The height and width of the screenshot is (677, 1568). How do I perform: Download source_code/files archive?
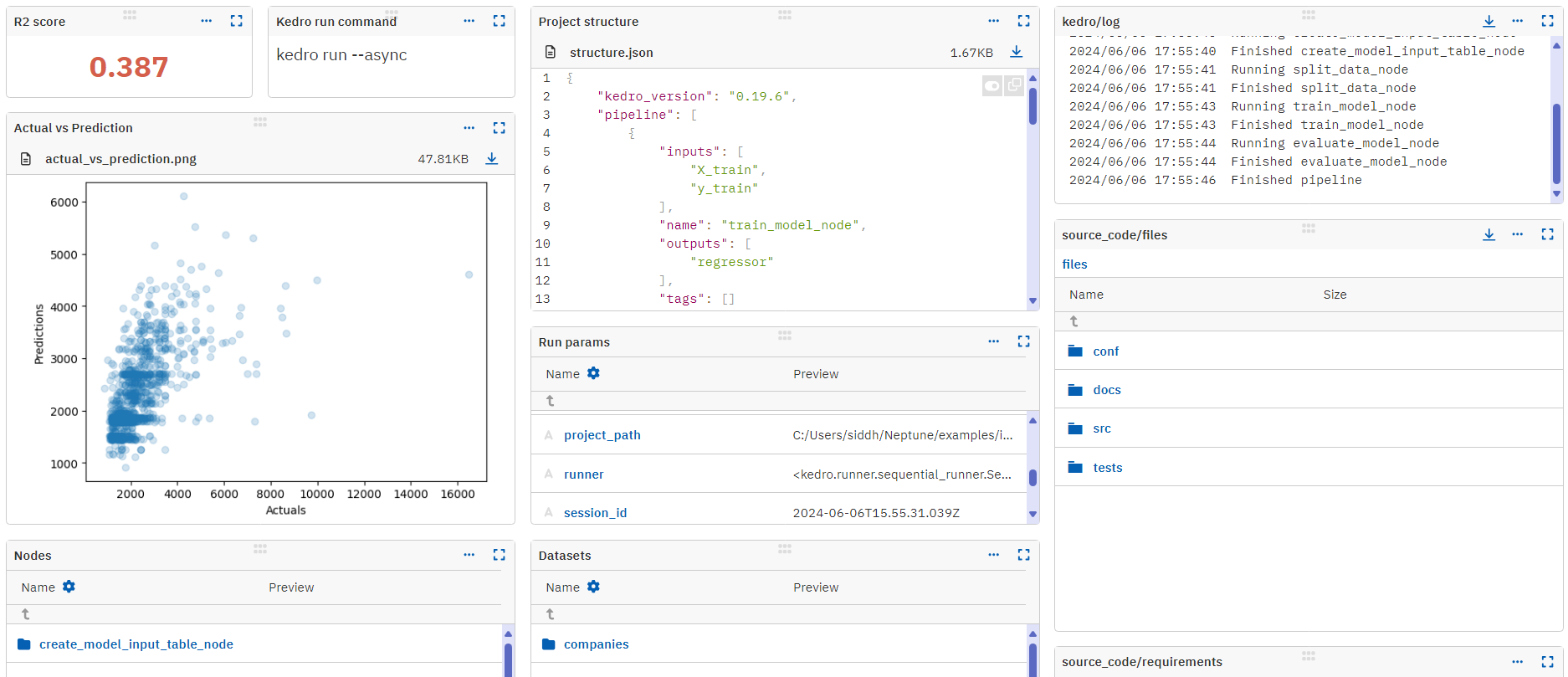(1489, 234)
